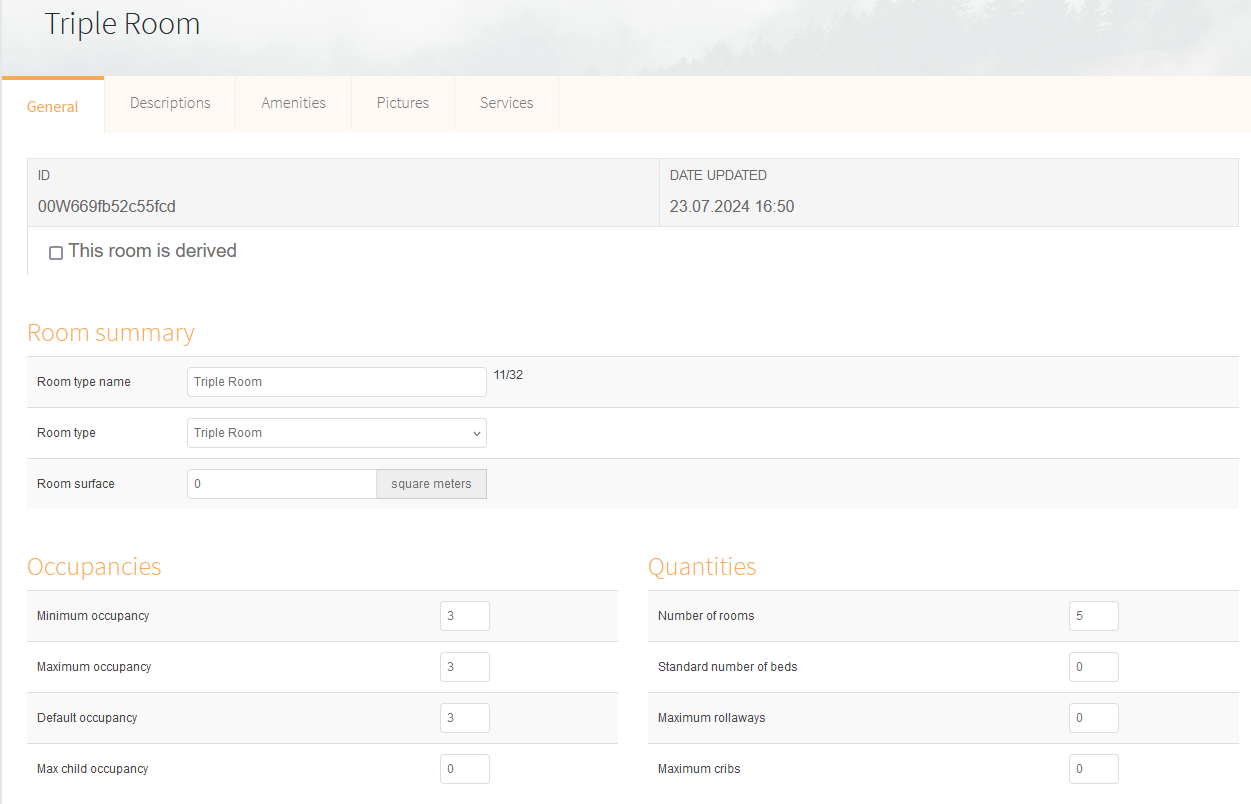Expand the Room type dropdown
Screen dimensions: 1251x804
[336, 433]
